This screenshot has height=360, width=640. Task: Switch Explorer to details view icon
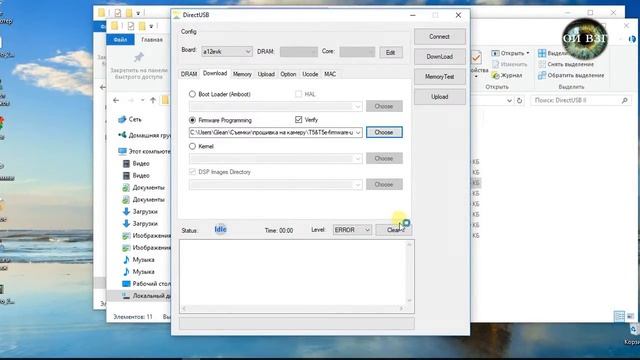pyautogui.click(x=619, y=316)
